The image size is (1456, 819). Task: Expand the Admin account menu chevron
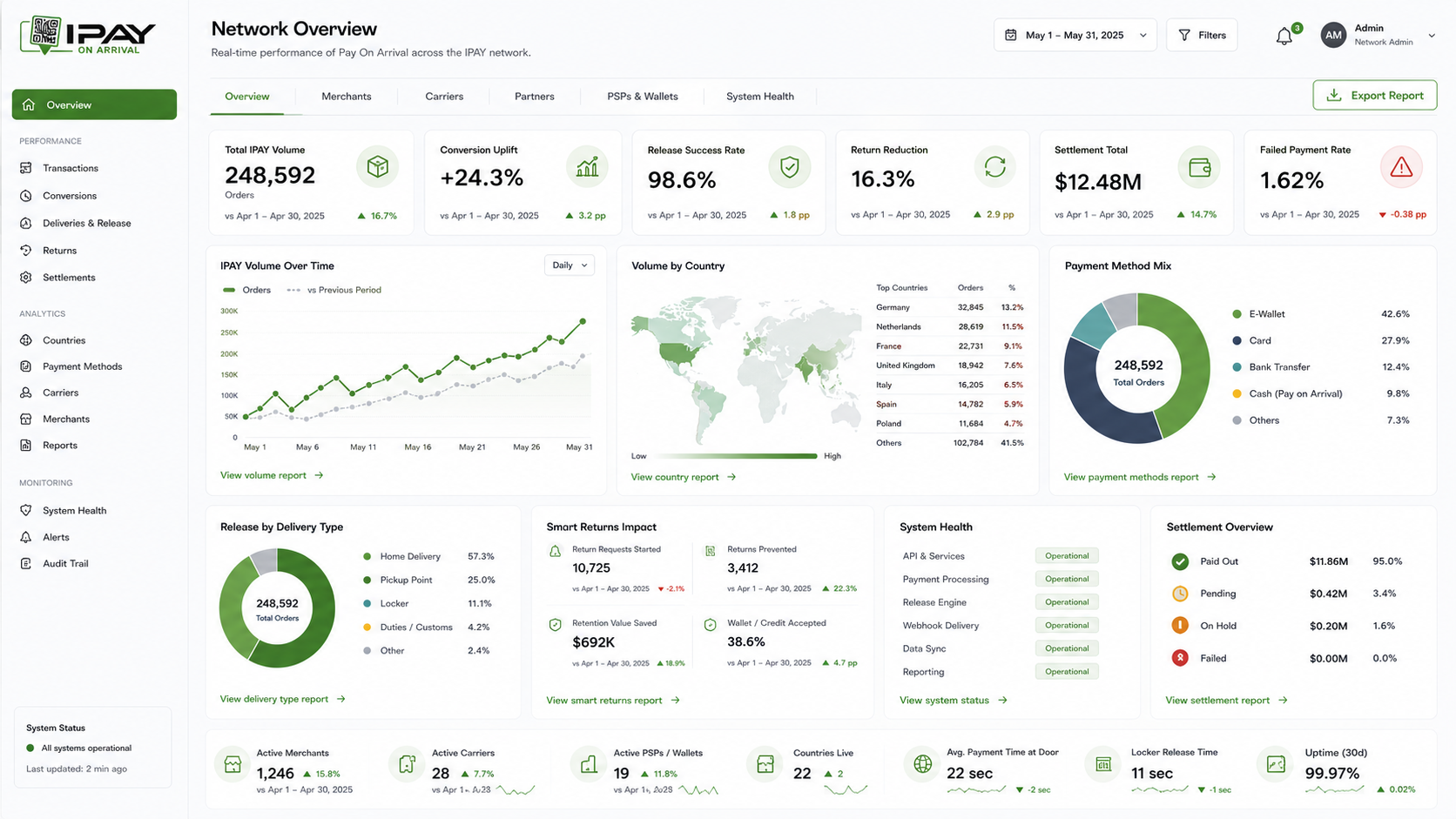1432,36
